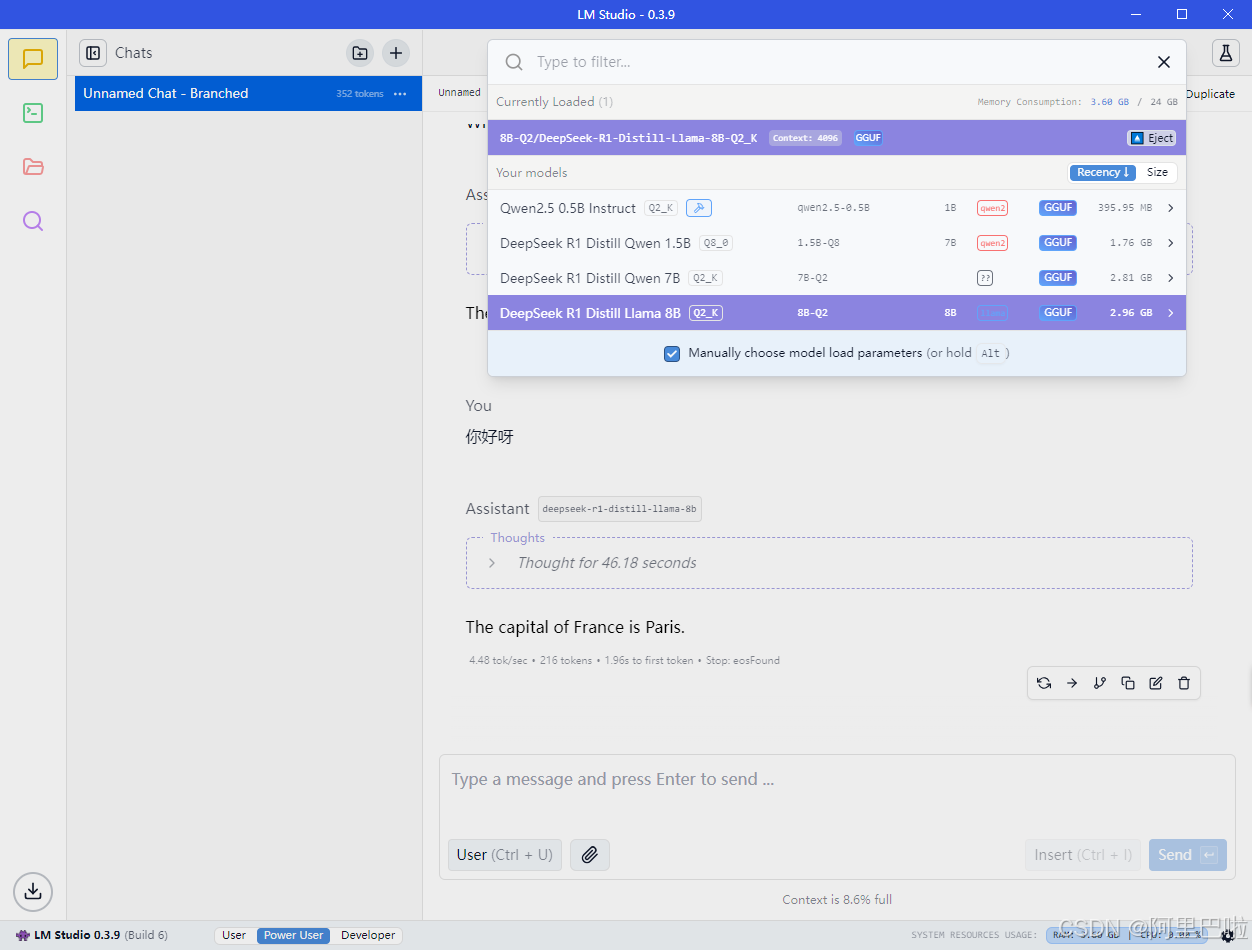The image size is (1252, 950).
Task: Toggle Manually choose model load parameters checkbox
Action: (x=672, y=353)
